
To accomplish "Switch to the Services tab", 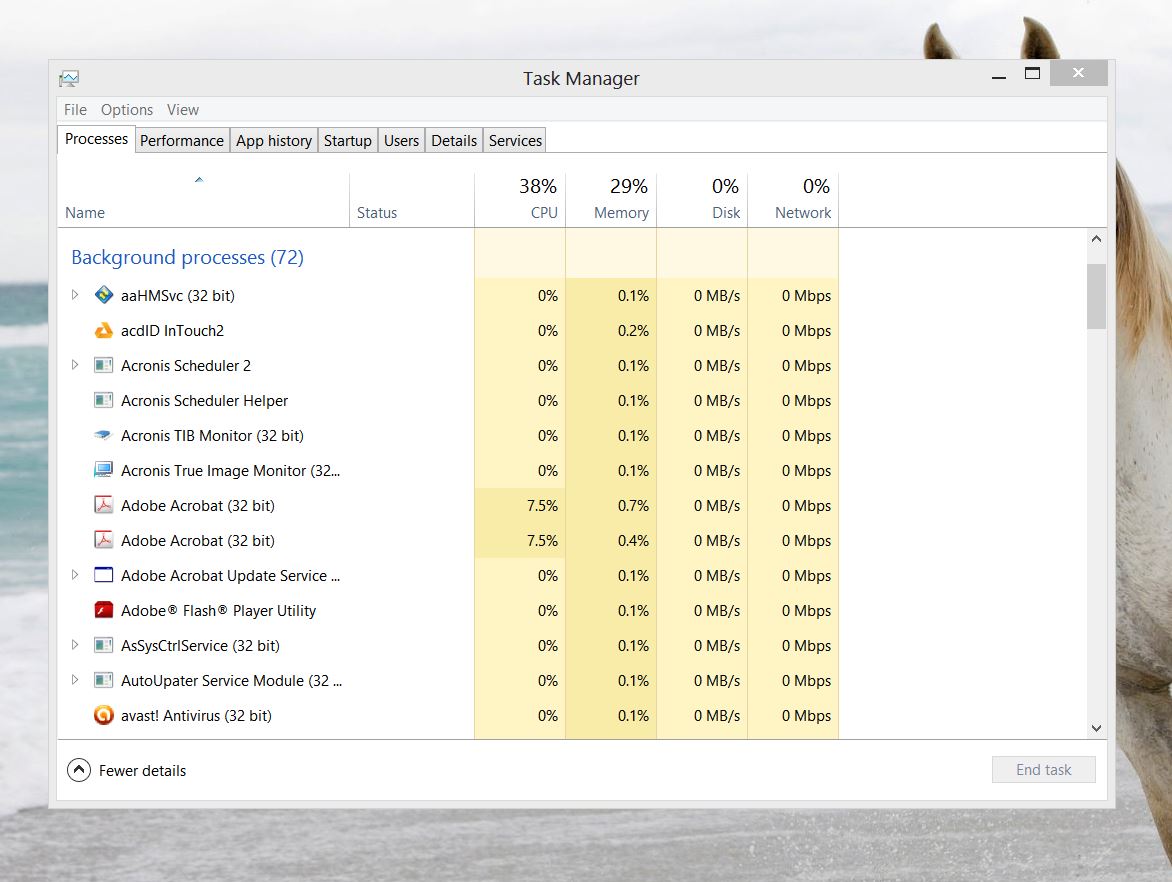I will (x=515, y=141).
